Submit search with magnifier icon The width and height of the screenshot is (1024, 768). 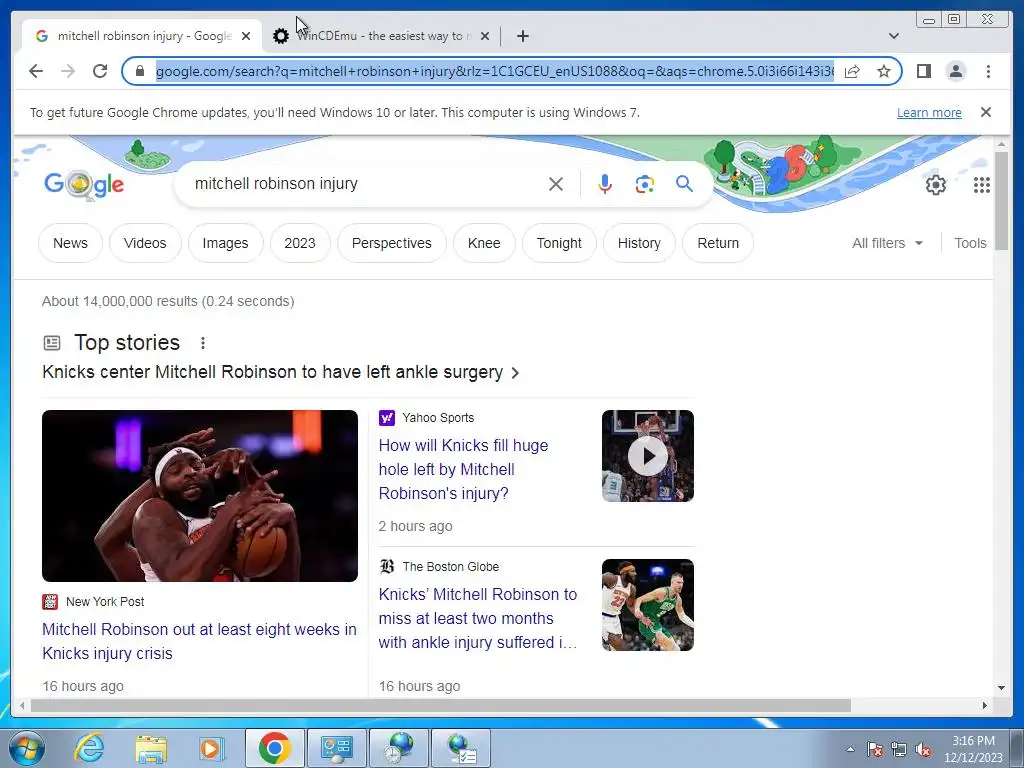684,184
